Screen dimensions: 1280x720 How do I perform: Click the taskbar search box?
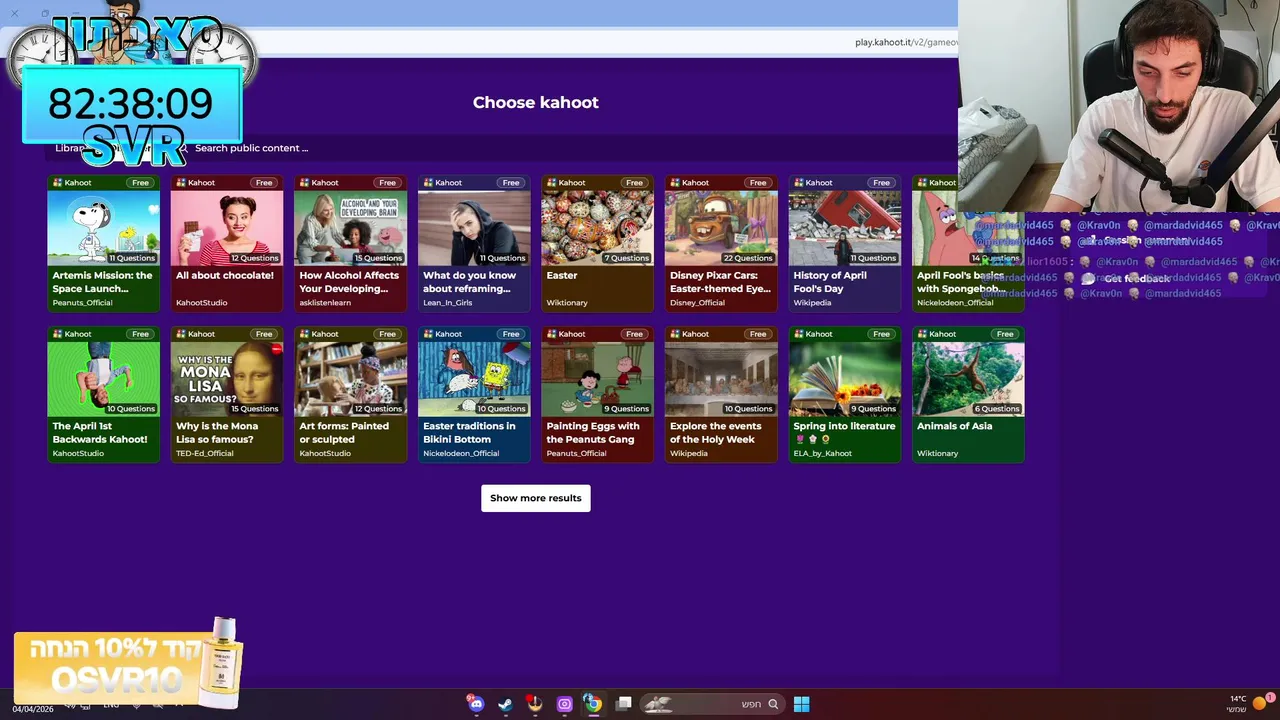[711, 704]
